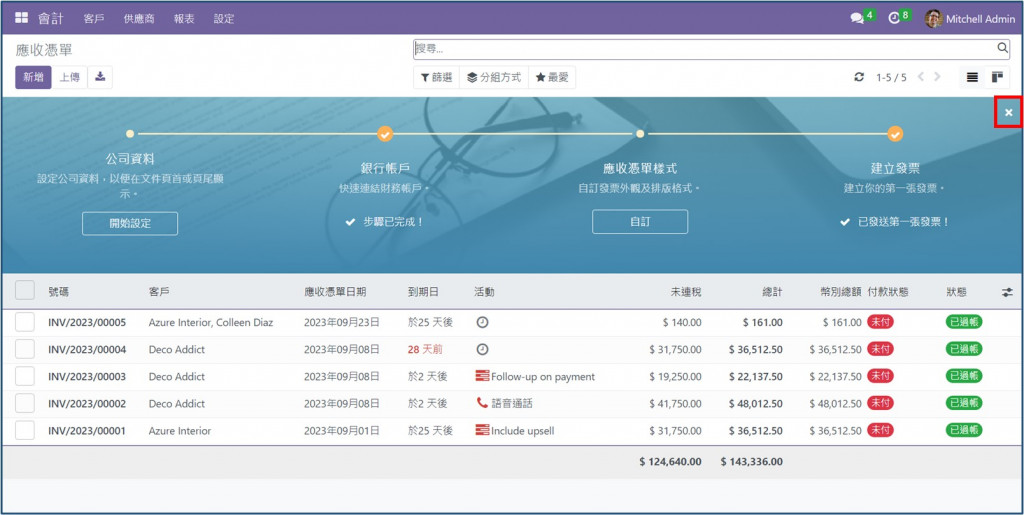Click 自訂 button under 應收憑單樣式
The image size is (1024, 515).
point(640,221)
